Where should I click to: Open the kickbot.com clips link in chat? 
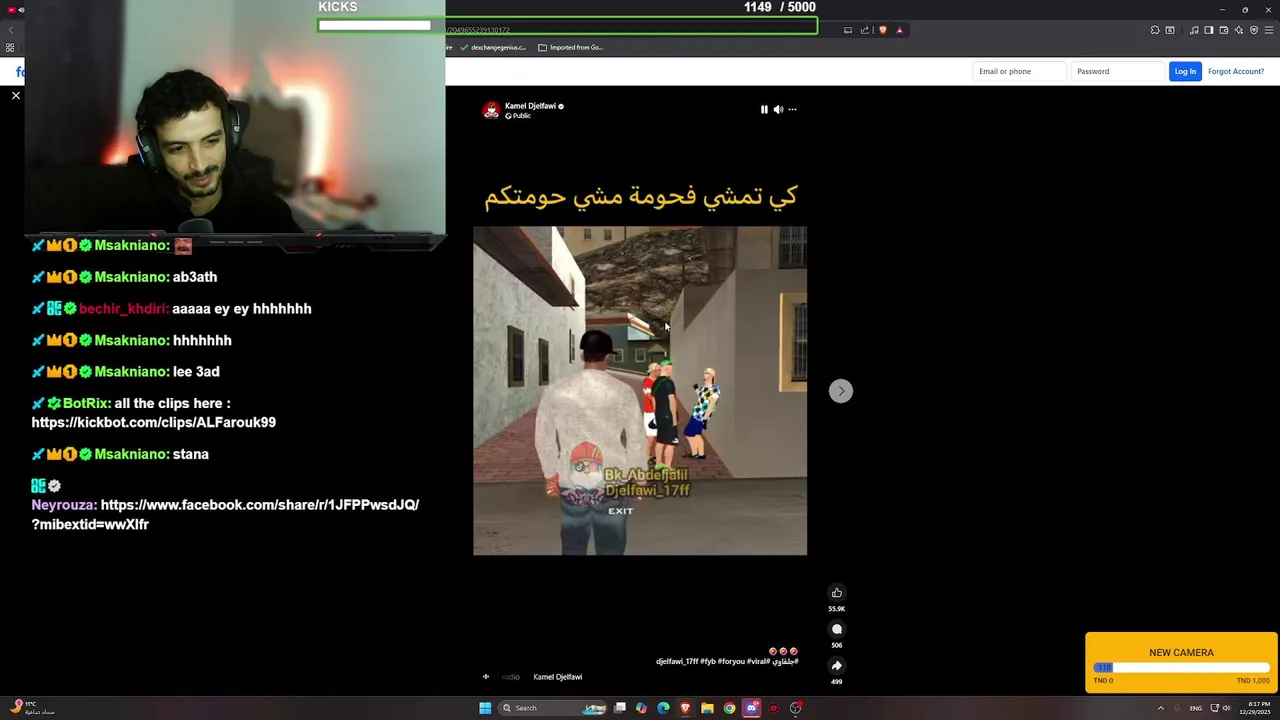point(154,422)
